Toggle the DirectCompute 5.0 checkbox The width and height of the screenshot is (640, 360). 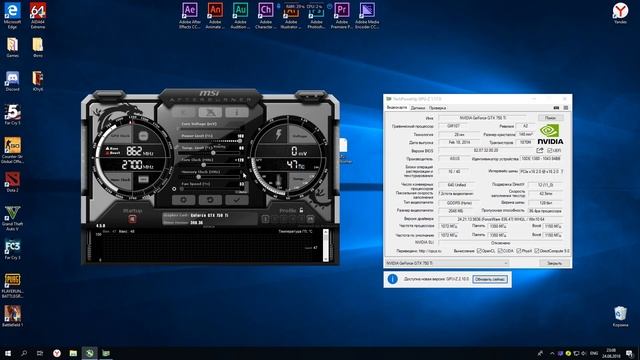click(x=537, y=251)
